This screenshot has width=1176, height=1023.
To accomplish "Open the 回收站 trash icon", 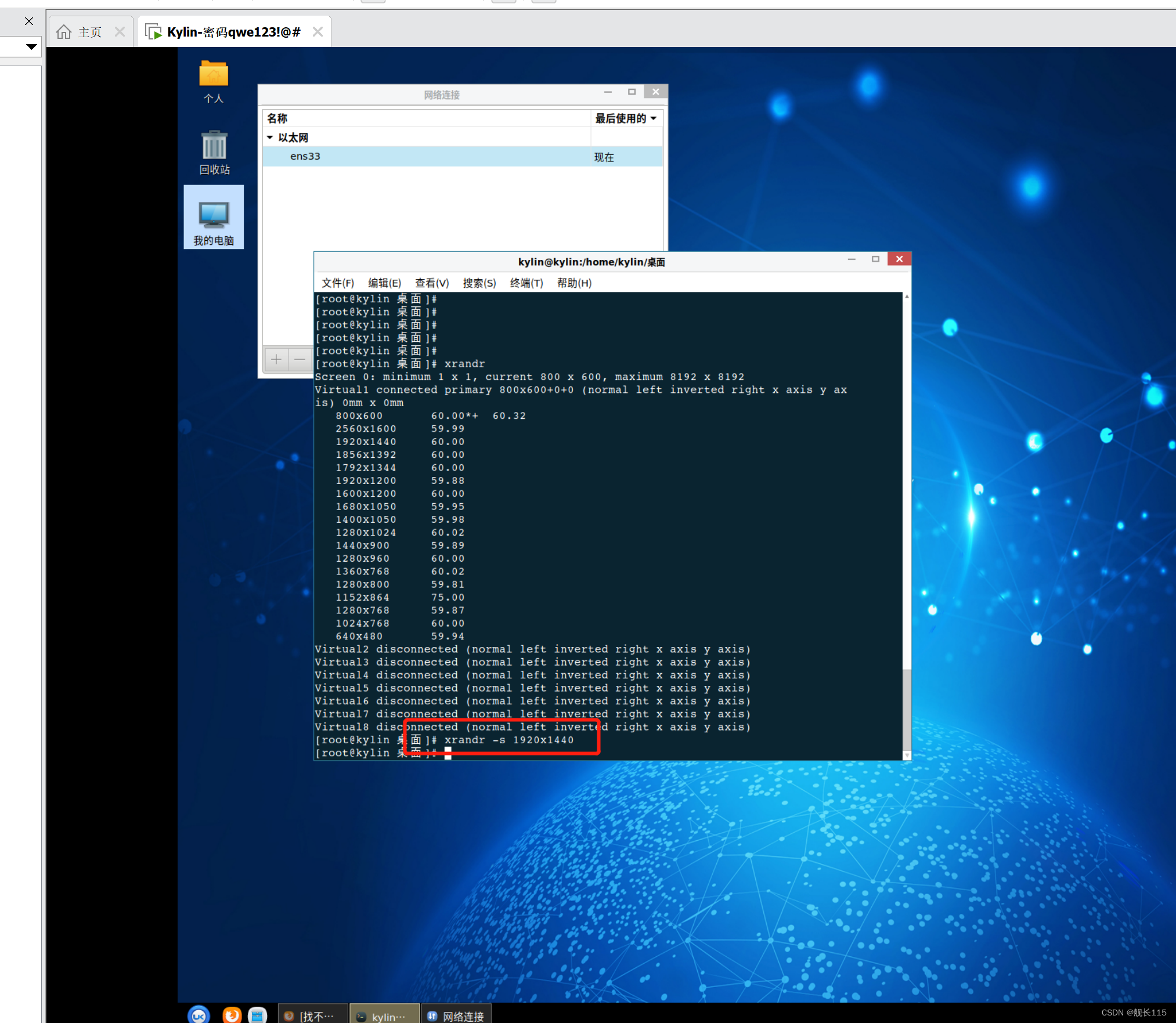I will 214,146.
